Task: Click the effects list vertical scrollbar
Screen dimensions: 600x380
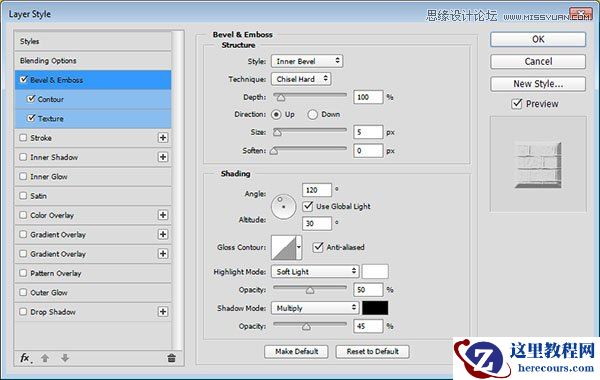Action: click(x=177, y=189)
